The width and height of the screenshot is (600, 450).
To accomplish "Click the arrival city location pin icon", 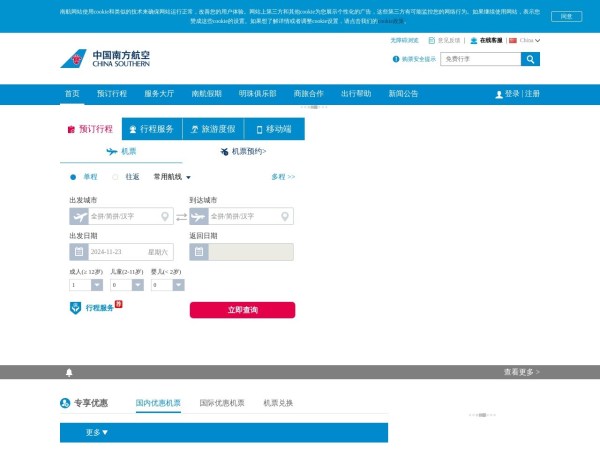I will tap(285, 216).
